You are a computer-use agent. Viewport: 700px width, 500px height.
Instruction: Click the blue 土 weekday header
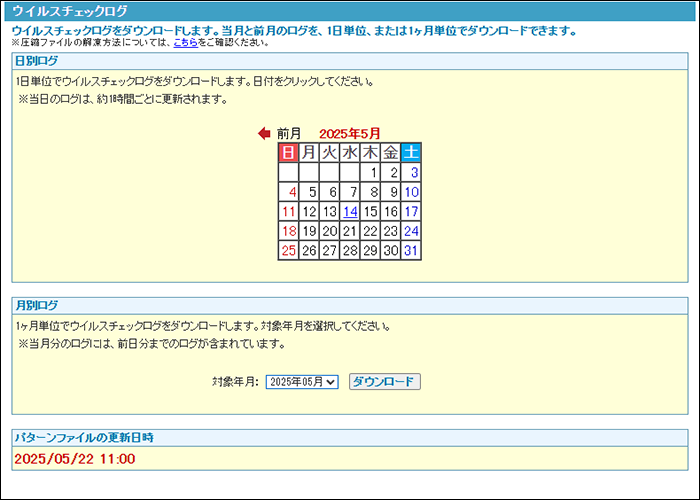tap(411, 153)
